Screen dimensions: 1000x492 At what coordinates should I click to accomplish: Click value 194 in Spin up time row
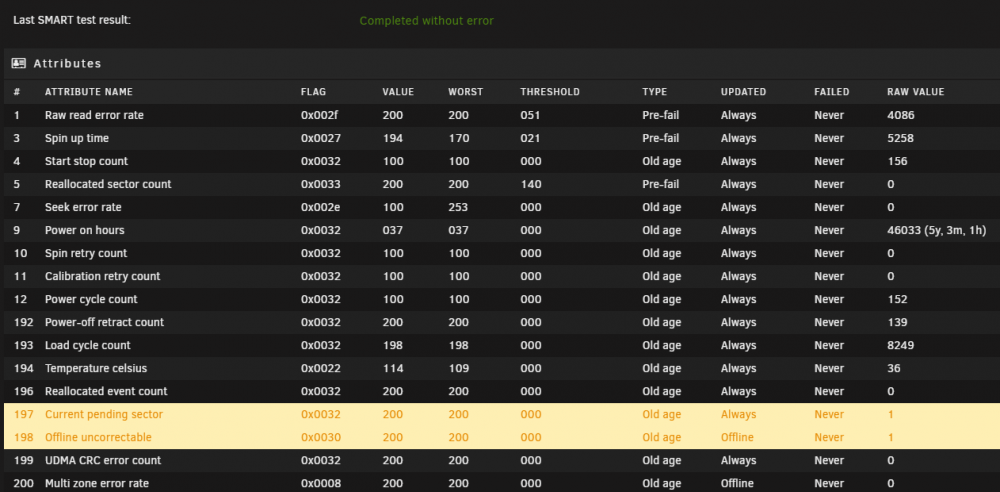tap(392, 138)
